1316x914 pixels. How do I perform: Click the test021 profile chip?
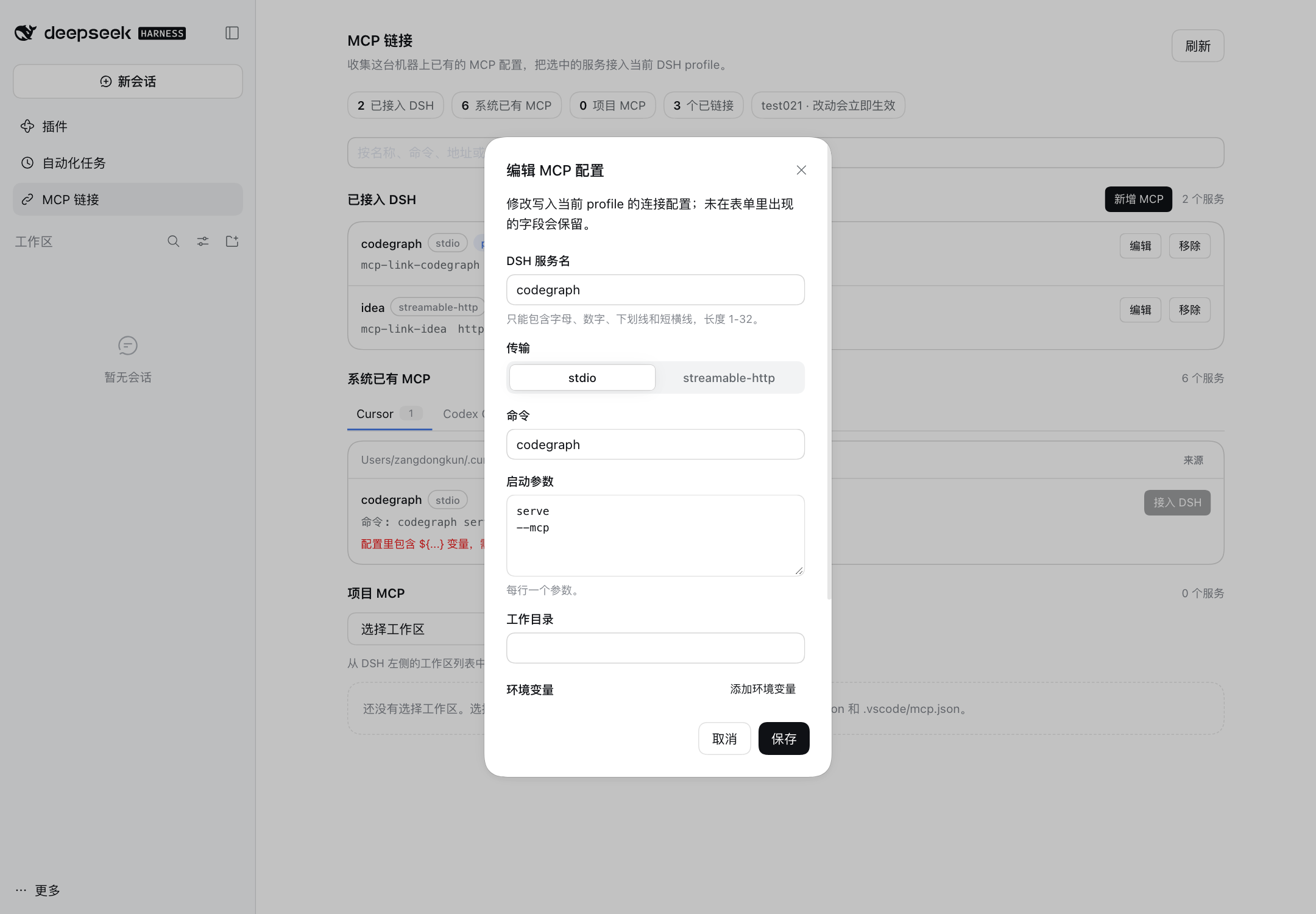pos(828,105)
